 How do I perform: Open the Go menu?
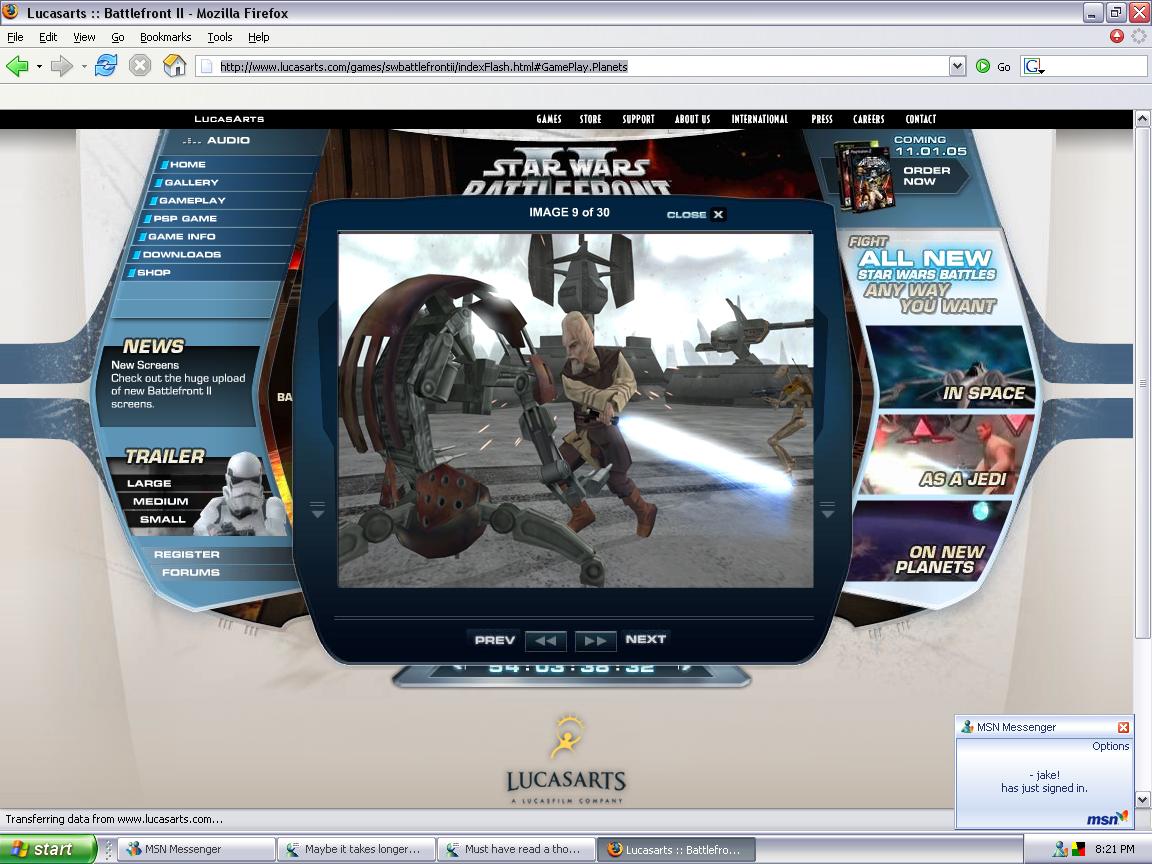[118, 37]
